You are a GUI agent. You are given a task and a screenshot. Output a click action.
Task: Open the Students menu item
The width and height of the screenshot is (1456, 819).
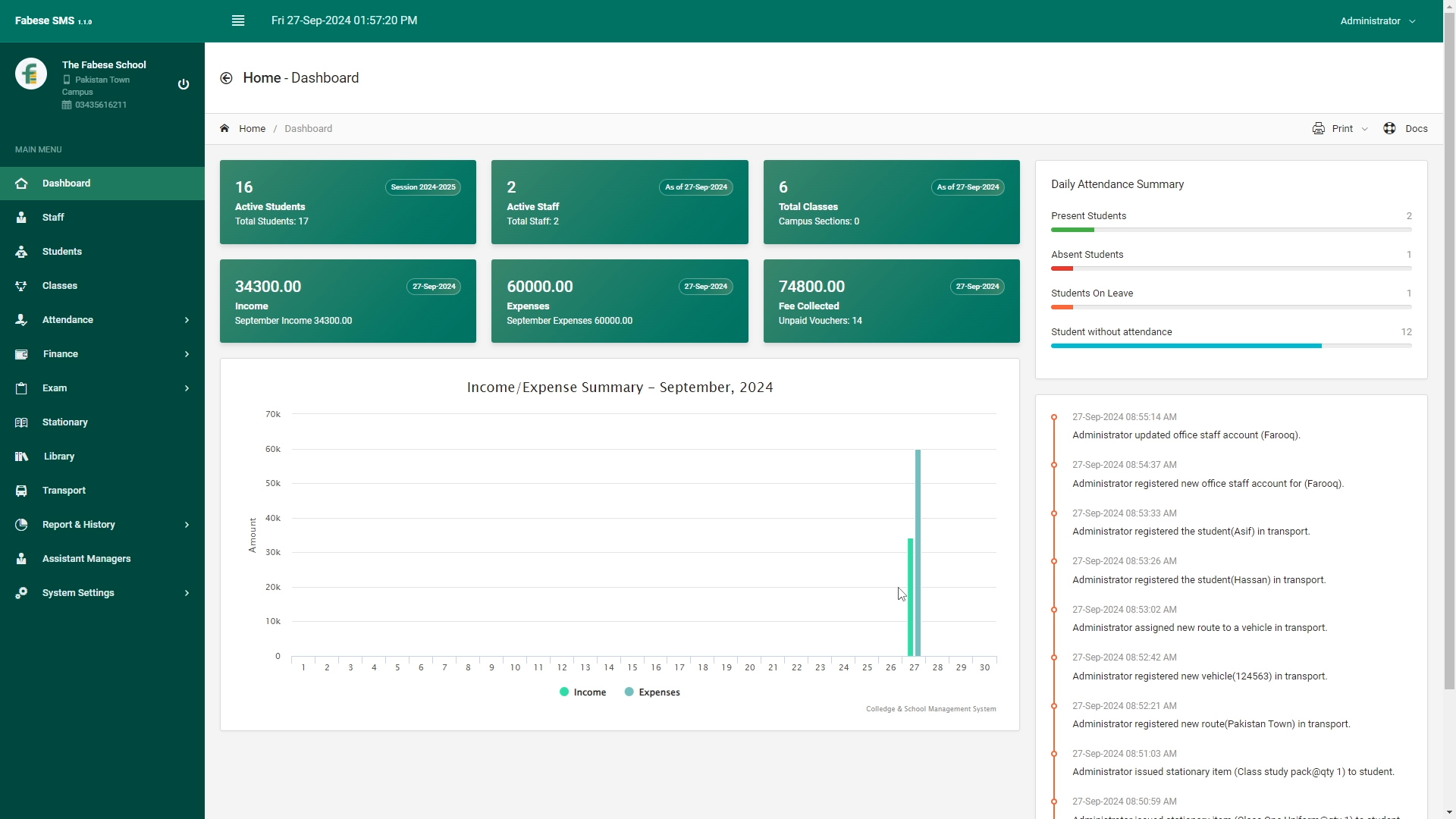102,252
